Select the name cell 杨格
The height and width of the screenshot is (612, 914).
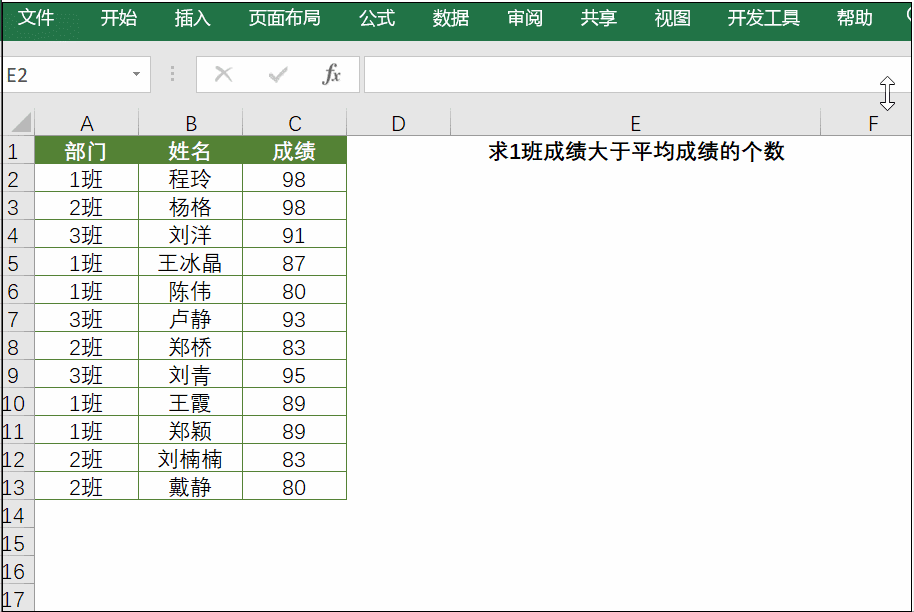[x=190, y=207]
